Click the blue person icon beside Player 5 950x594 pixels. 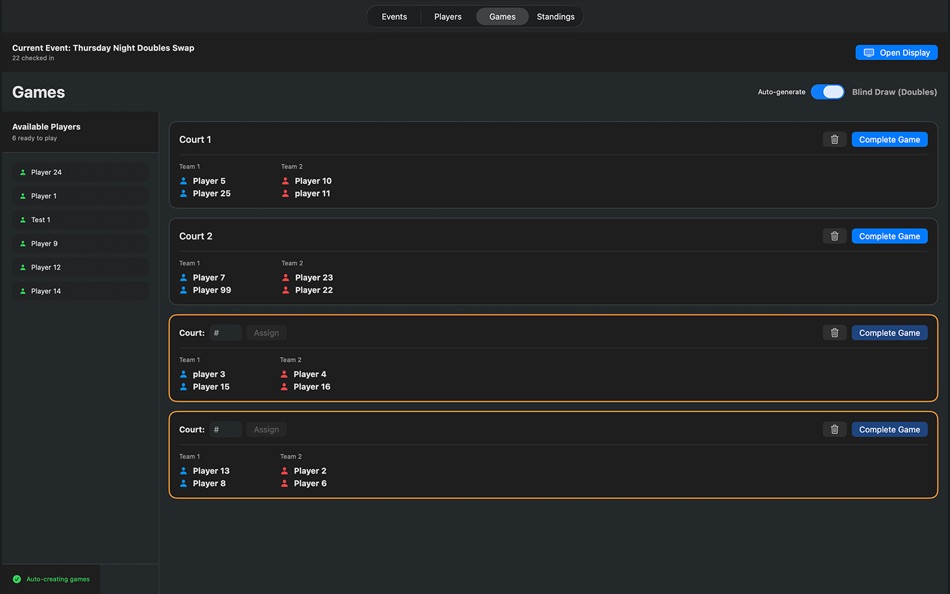[184, 181]
